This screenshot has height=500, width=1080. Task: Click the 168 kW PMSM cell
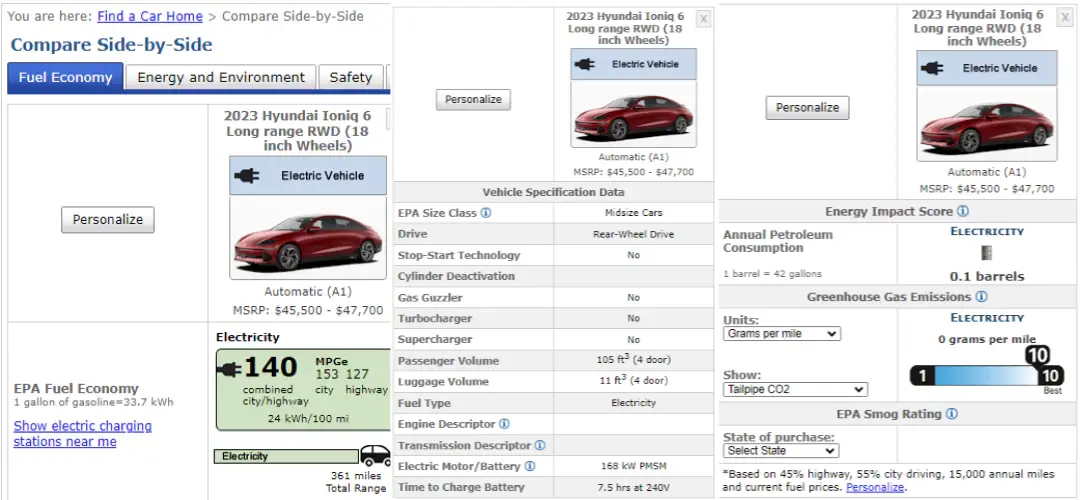click(x=634, y=466)
